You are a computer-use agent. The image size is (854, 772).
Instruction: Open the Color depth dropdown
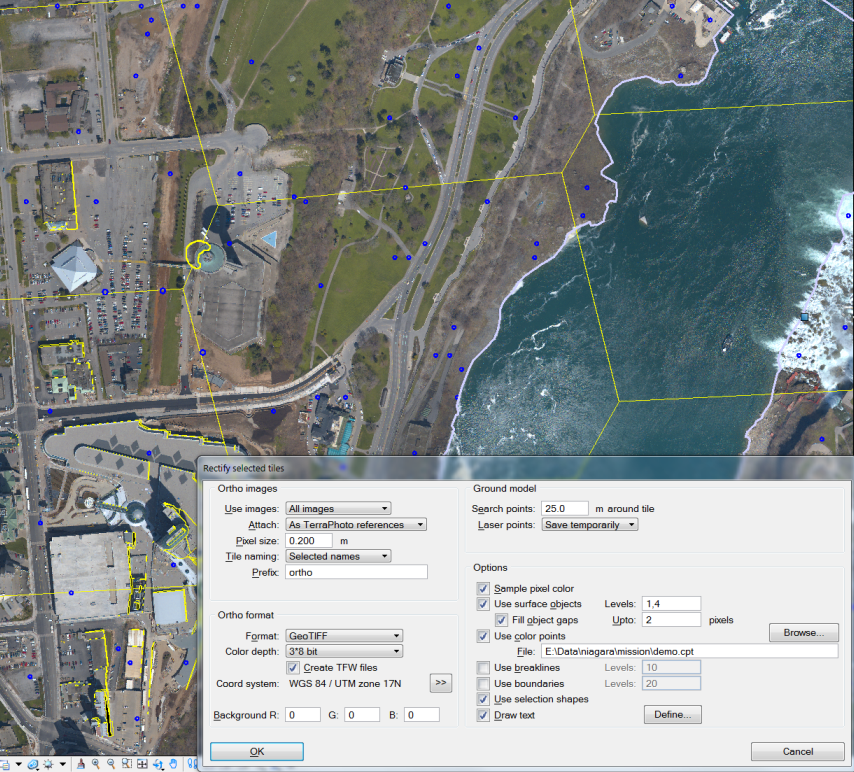tap(344, 651)
